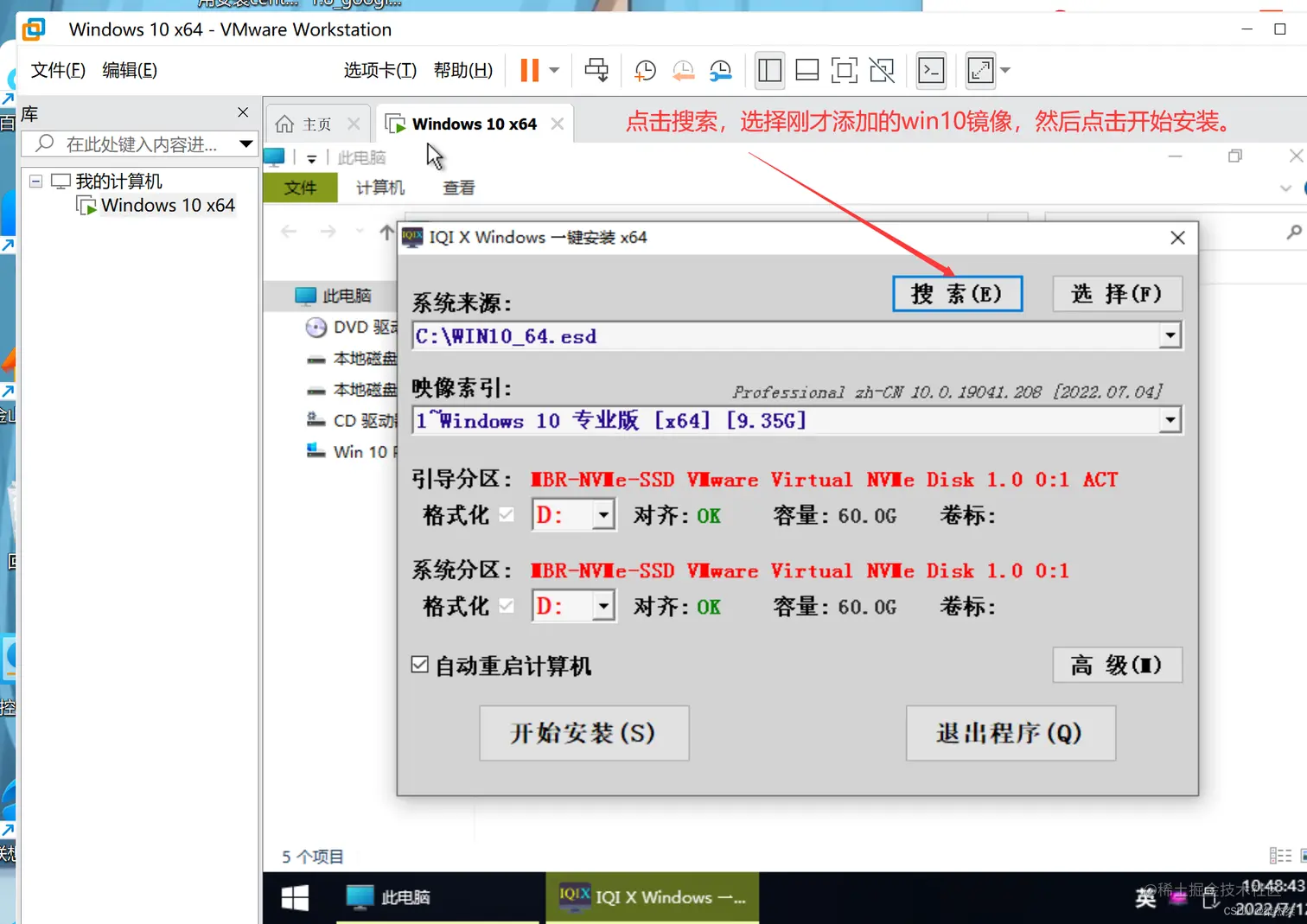This screenshot has height=924, width=1307.
Task: Close the IQI X Windows installer dialog
Action: pyautogui.click(x=1177, y=238)
